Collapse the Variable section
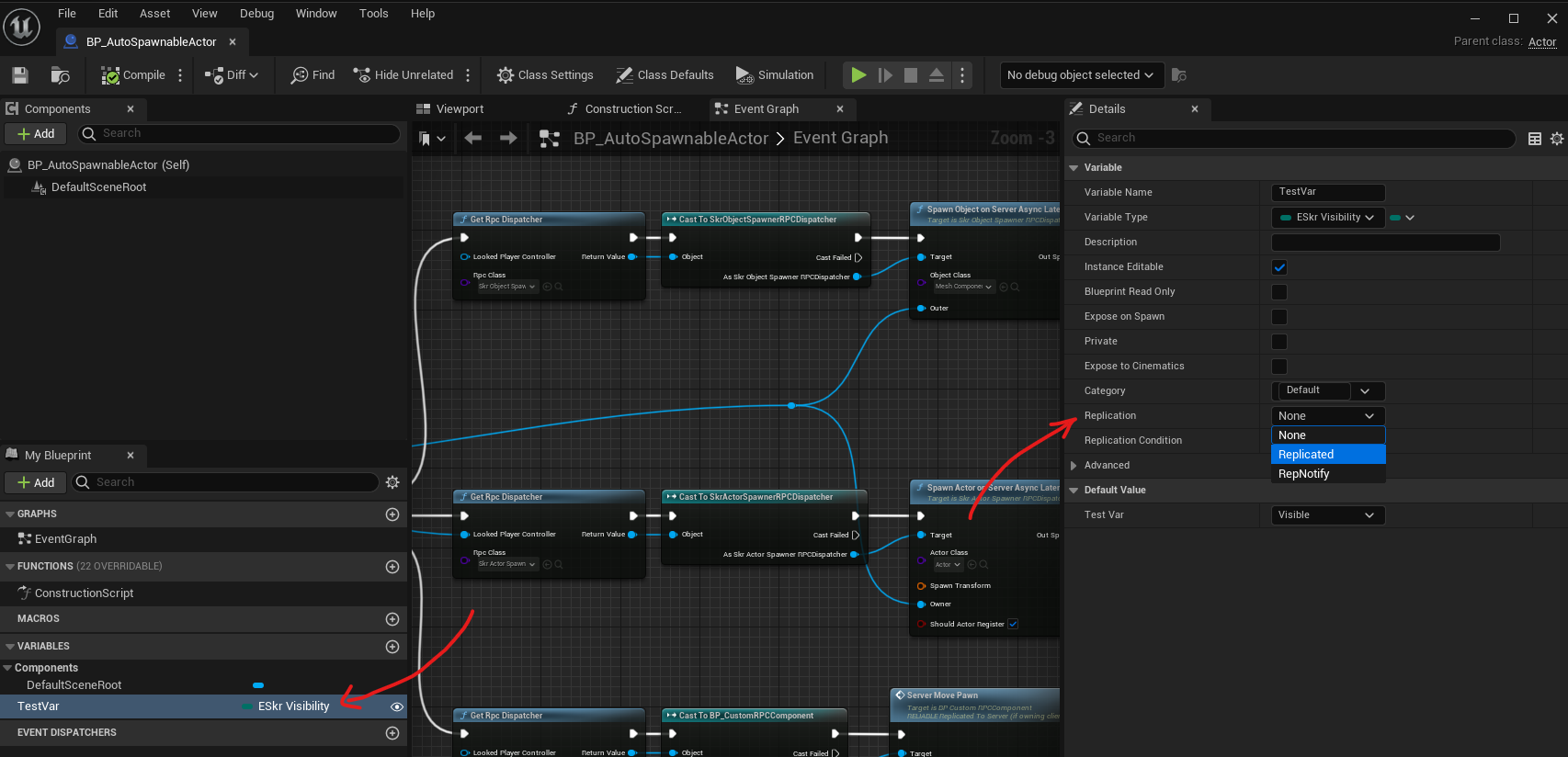Viewport: 1568px width, 757px height. (1074, 168)
